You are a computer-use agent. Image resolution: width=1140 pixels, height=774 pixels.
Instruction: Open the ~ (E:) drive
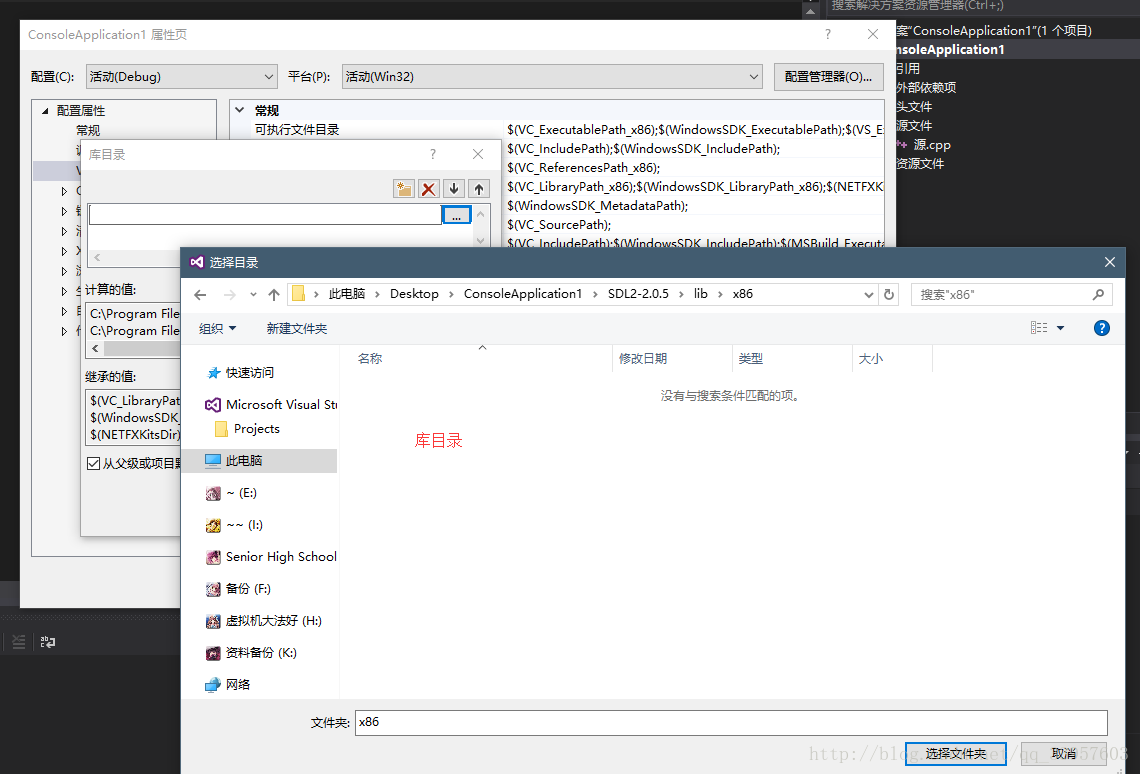coord(231,493)
